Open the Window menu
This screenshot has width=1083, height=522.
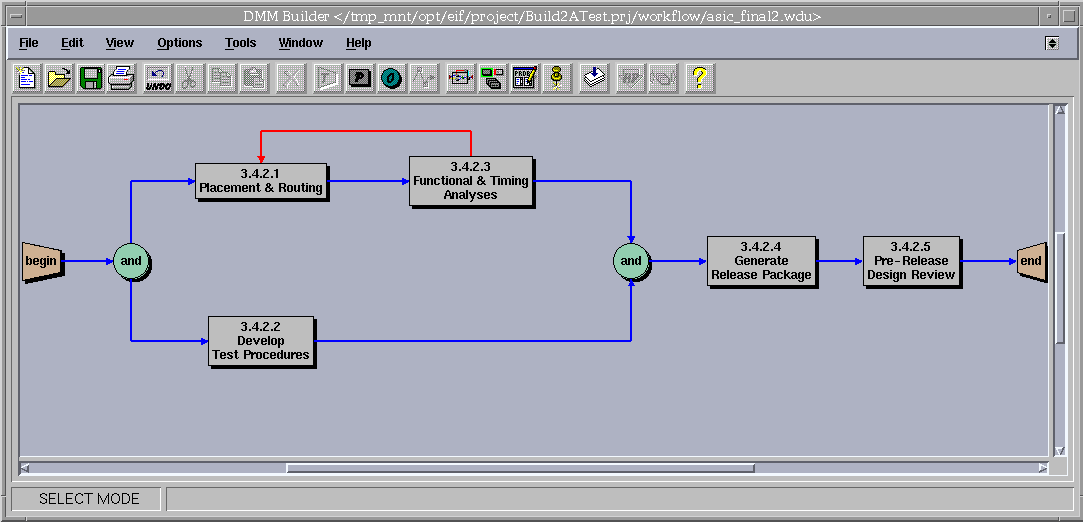(x=300, y=43)
